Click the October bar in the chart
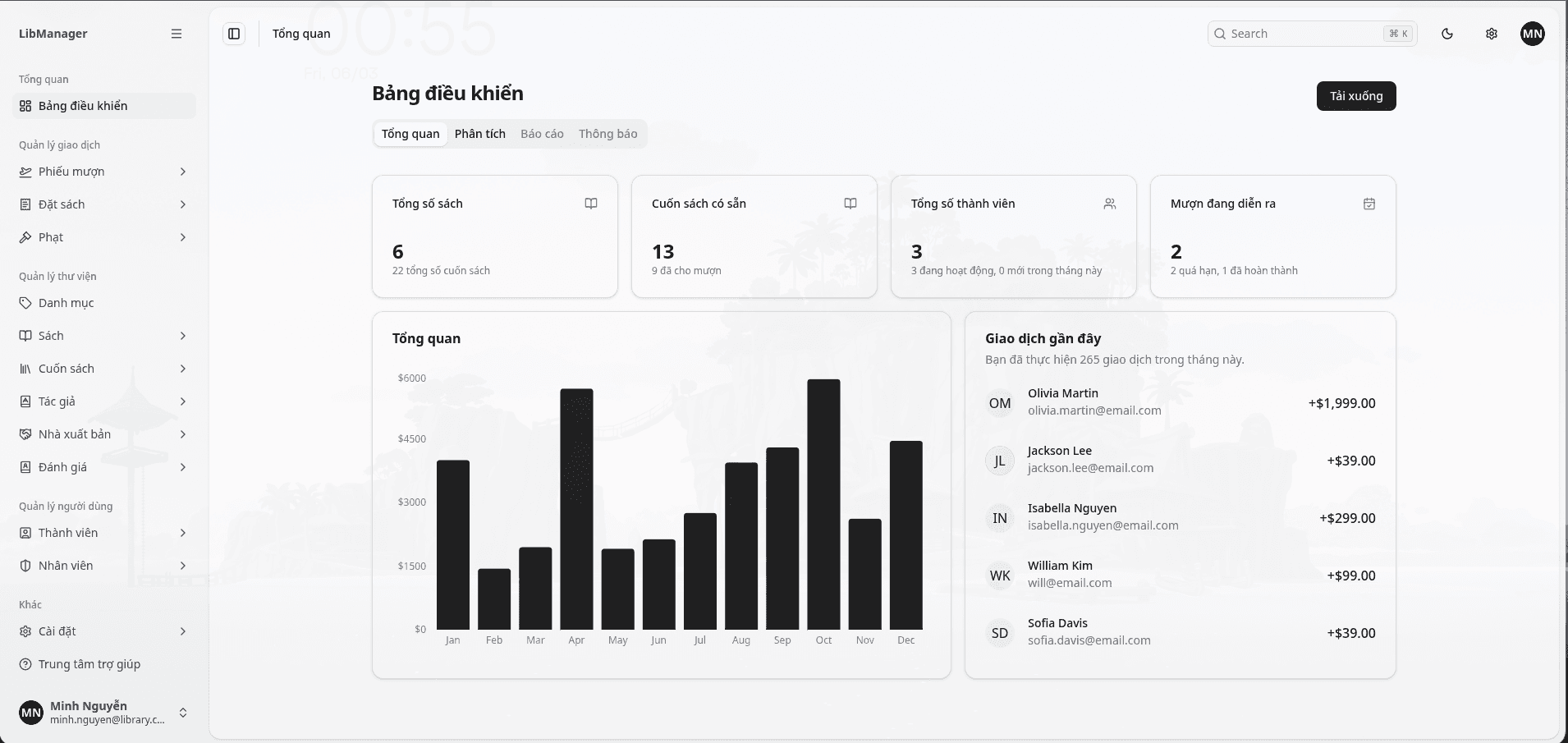Screen dimensions: 1568x743 [823, 504]
